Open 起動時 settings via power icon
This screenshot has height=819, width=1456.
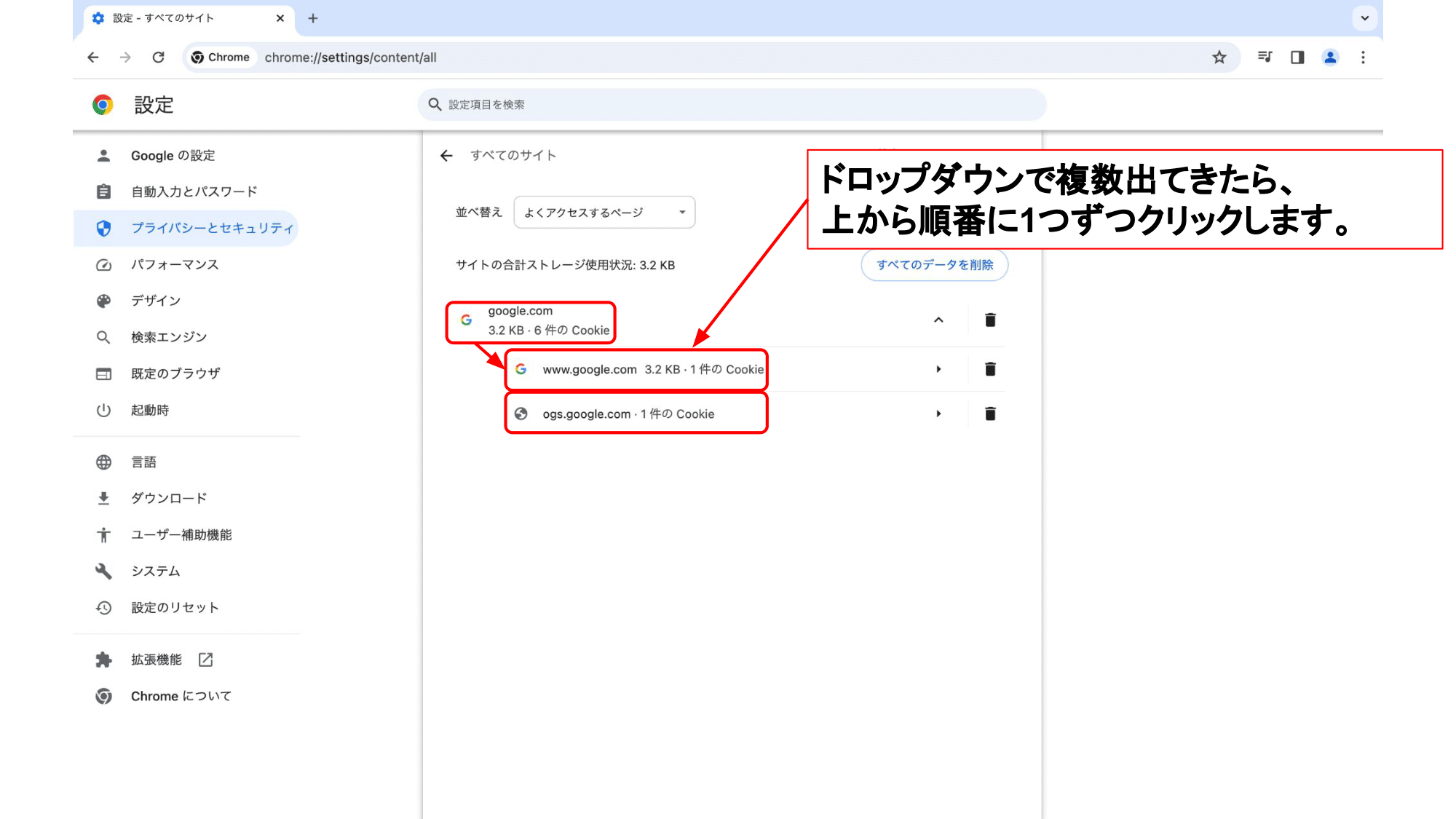point(103,410)
